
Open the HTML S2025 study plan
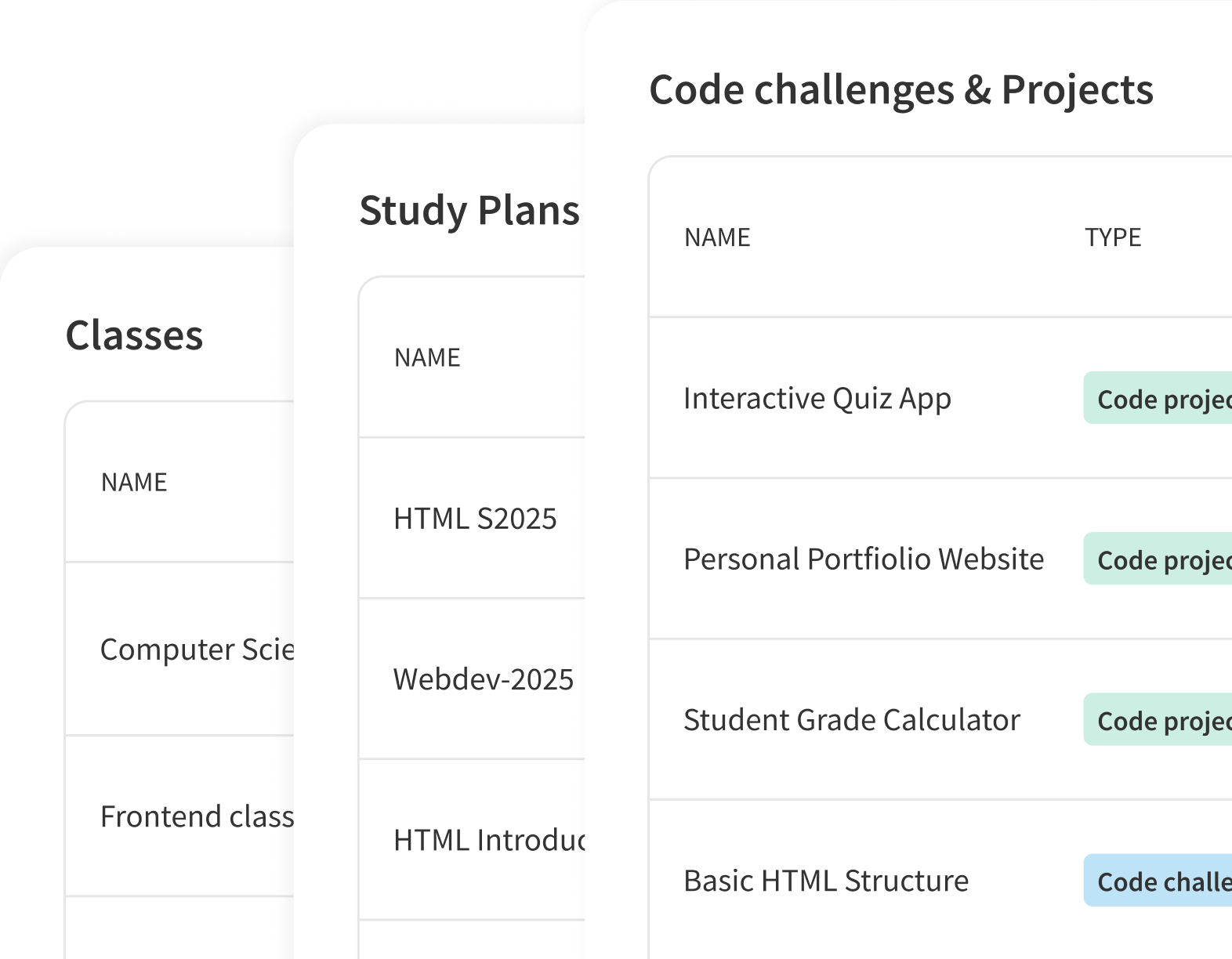(x=475, y=519)
